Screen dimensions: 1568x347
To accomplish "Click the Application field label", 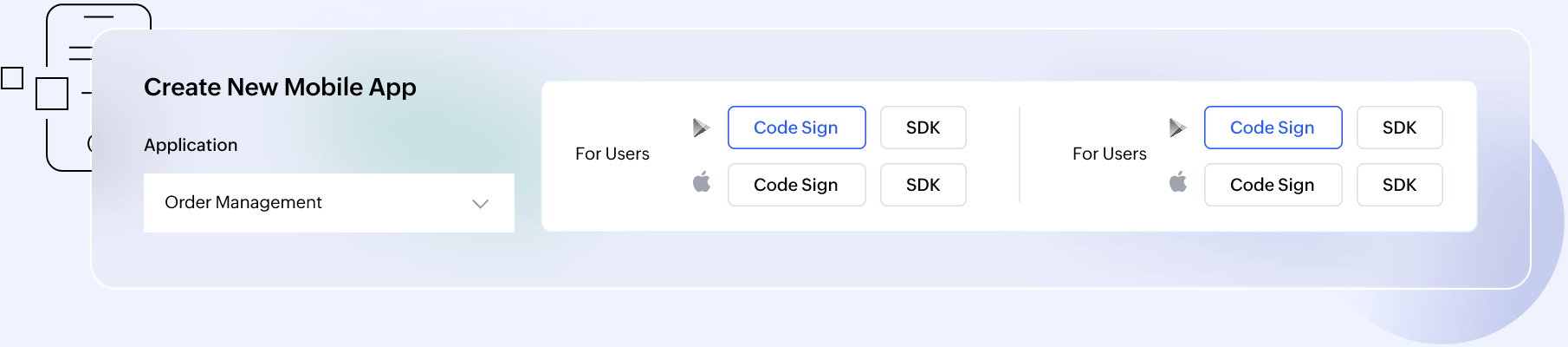I will coord(191,145).
